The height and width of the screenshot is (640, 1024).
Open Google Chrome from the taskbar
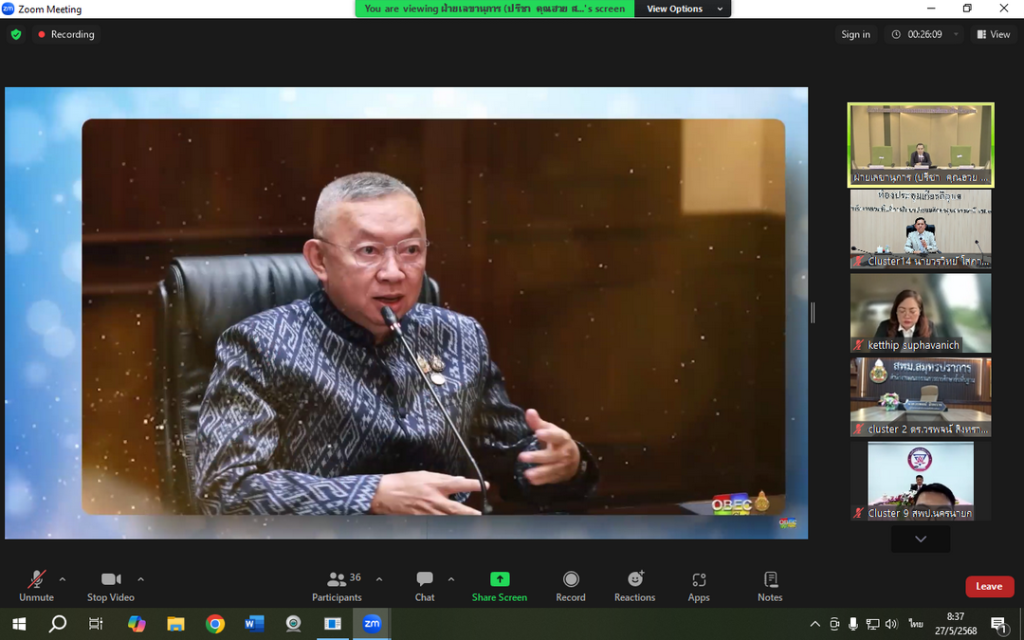coord(215,624)
